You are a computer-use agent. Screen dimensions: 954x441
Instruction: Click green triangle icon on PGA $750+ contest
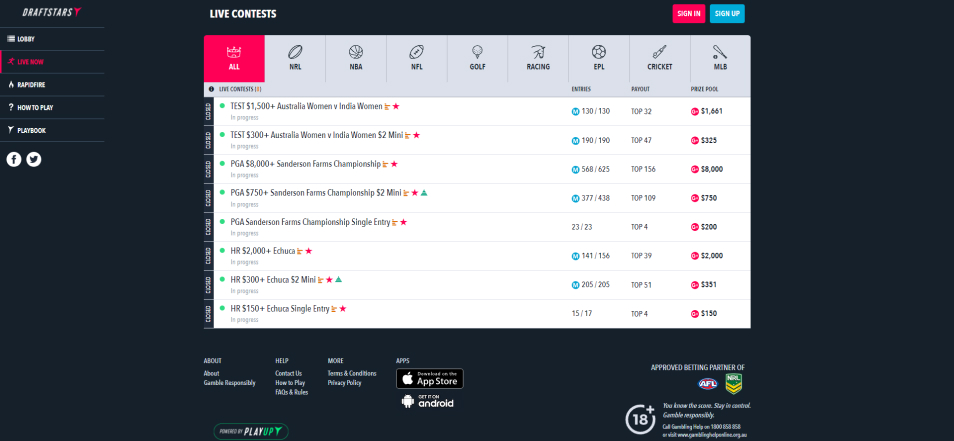(x=424, y=193)
